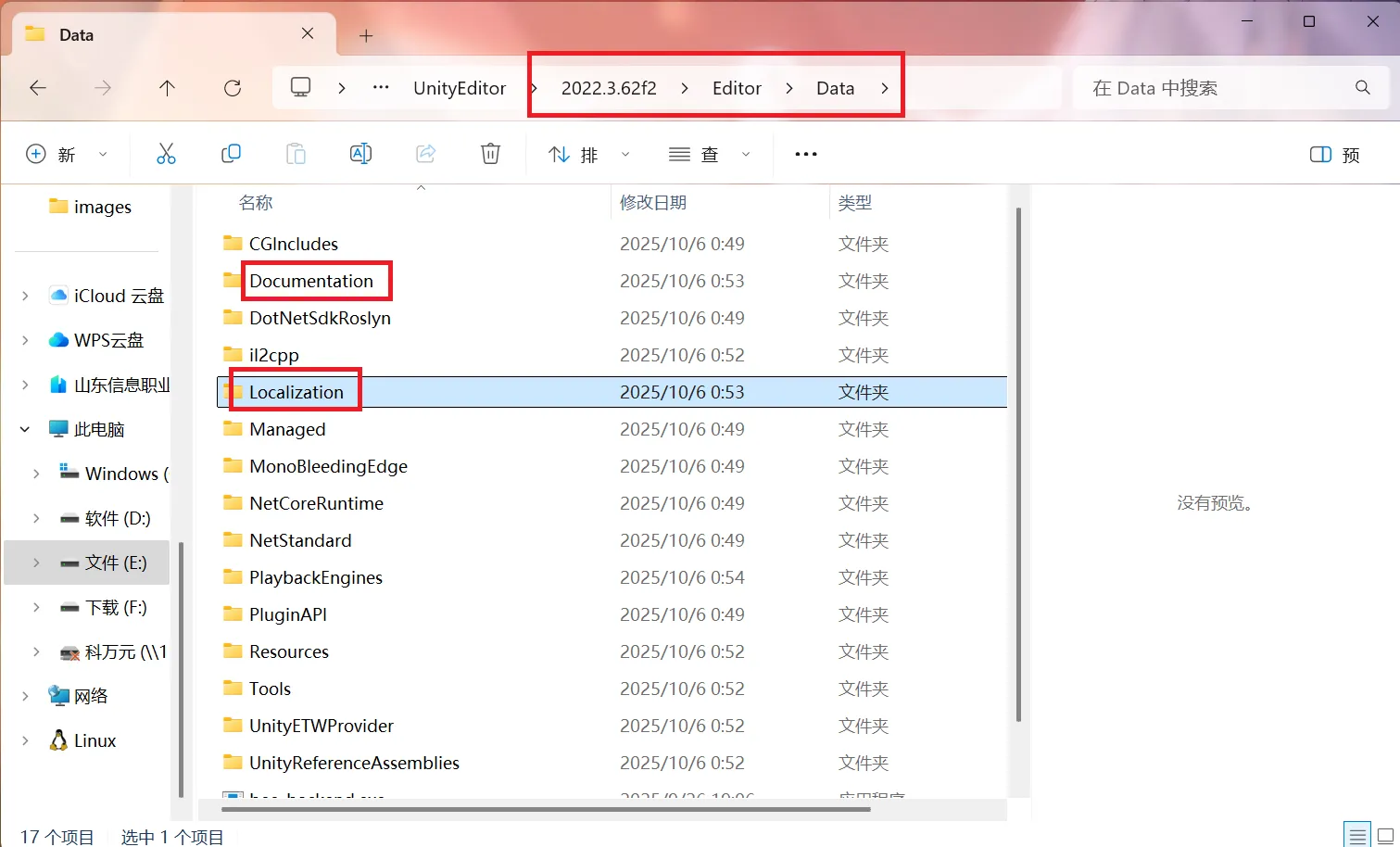This screenshot has width=1400, height=847.
Task: Click the Refresh button
Action: (x=233, y=88)
